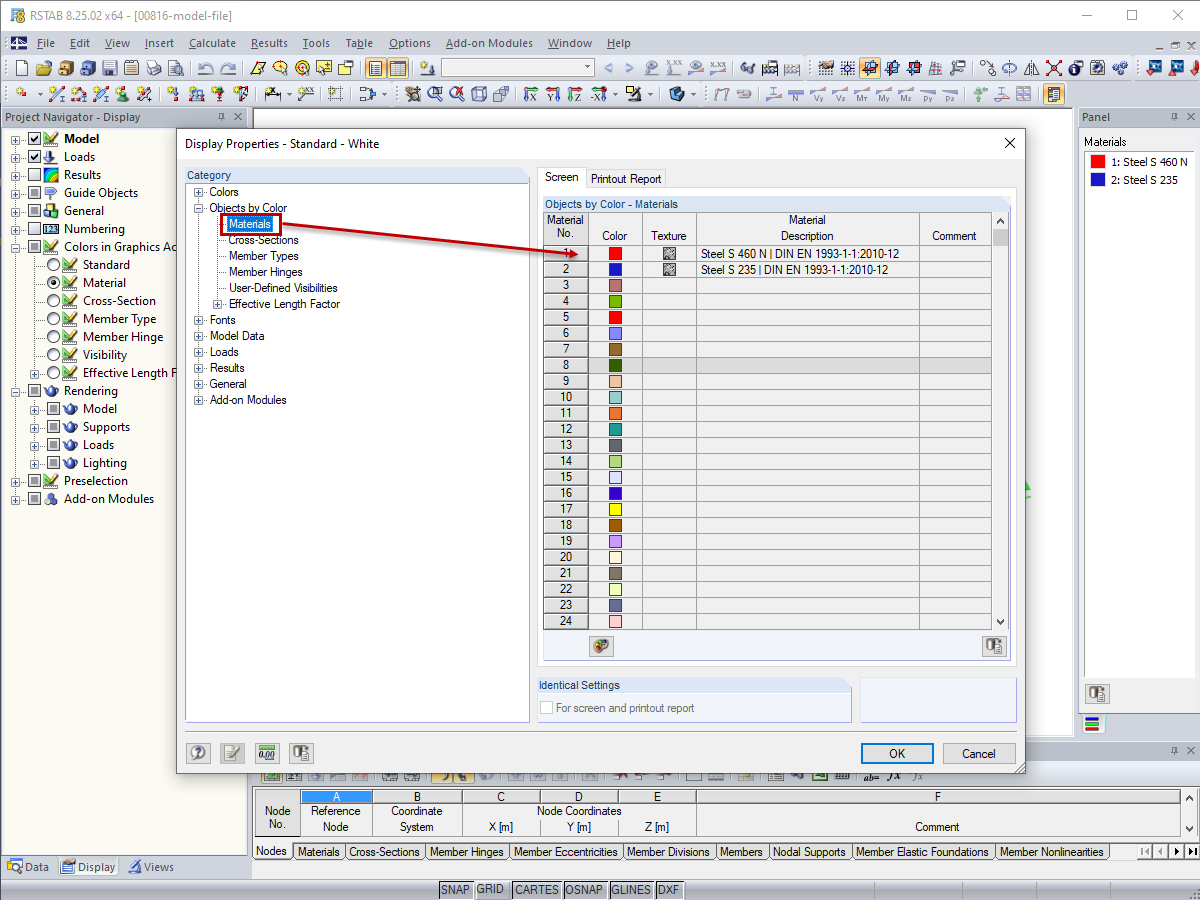Image resolution: width=1200 pixels, height=900 pixels.
Task: Switch to the Printout Report tab
Action: point(626,179)
